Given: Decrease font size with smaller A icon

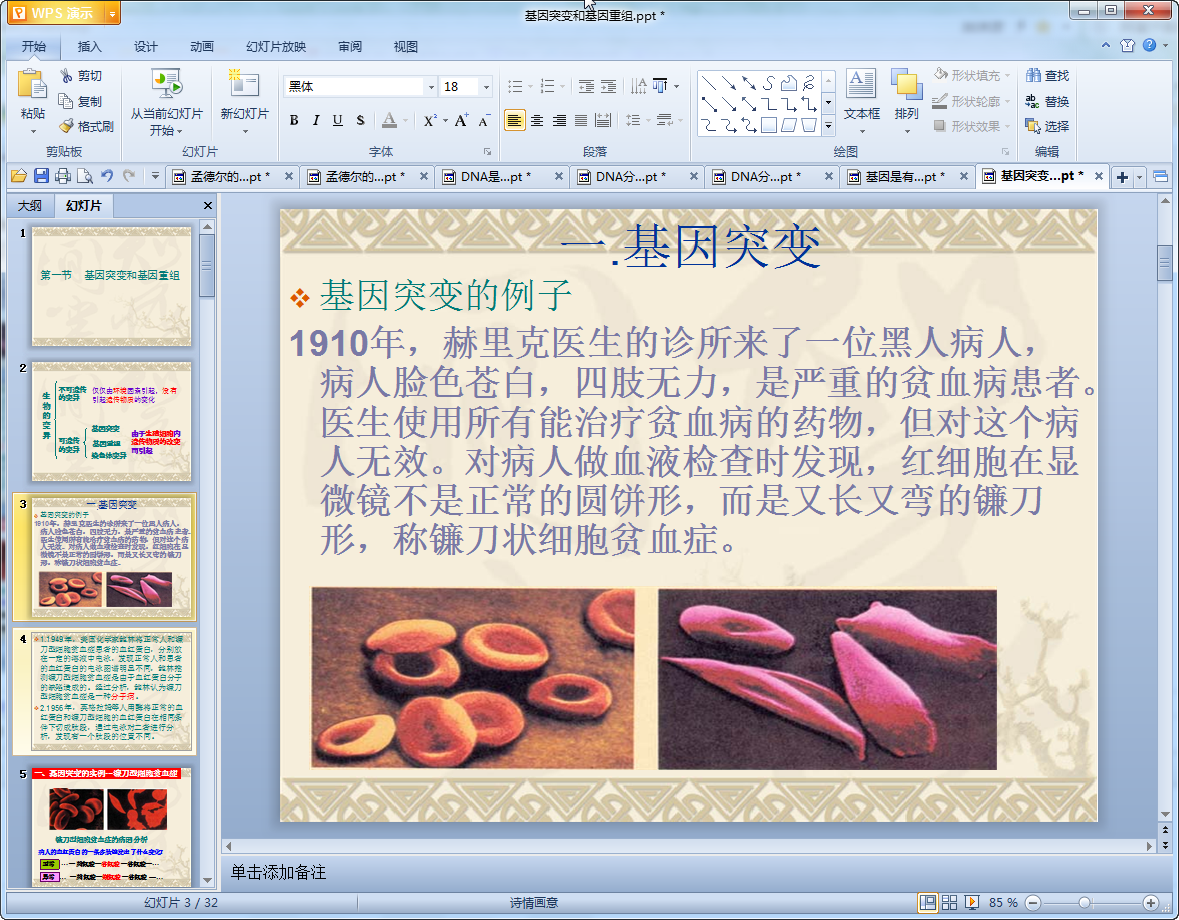Looking at the screenshot, I should pos(484,120).
